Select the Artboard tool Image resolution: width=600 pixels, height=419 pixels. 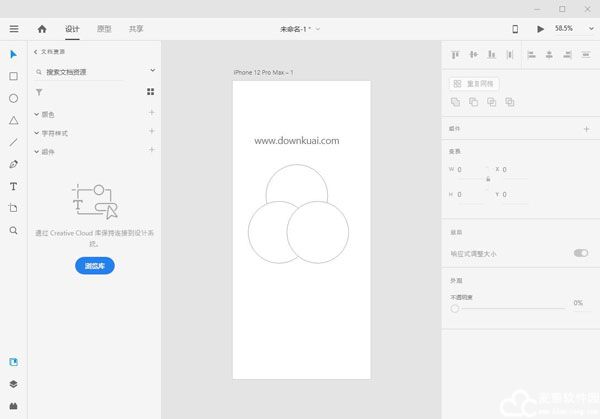pyautogui.click(x=14, y=208)
